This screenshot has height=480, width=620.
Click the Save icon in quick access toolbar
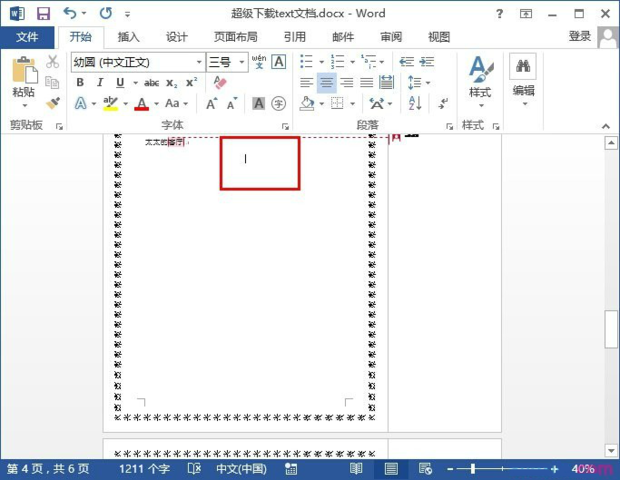point(43,14)
